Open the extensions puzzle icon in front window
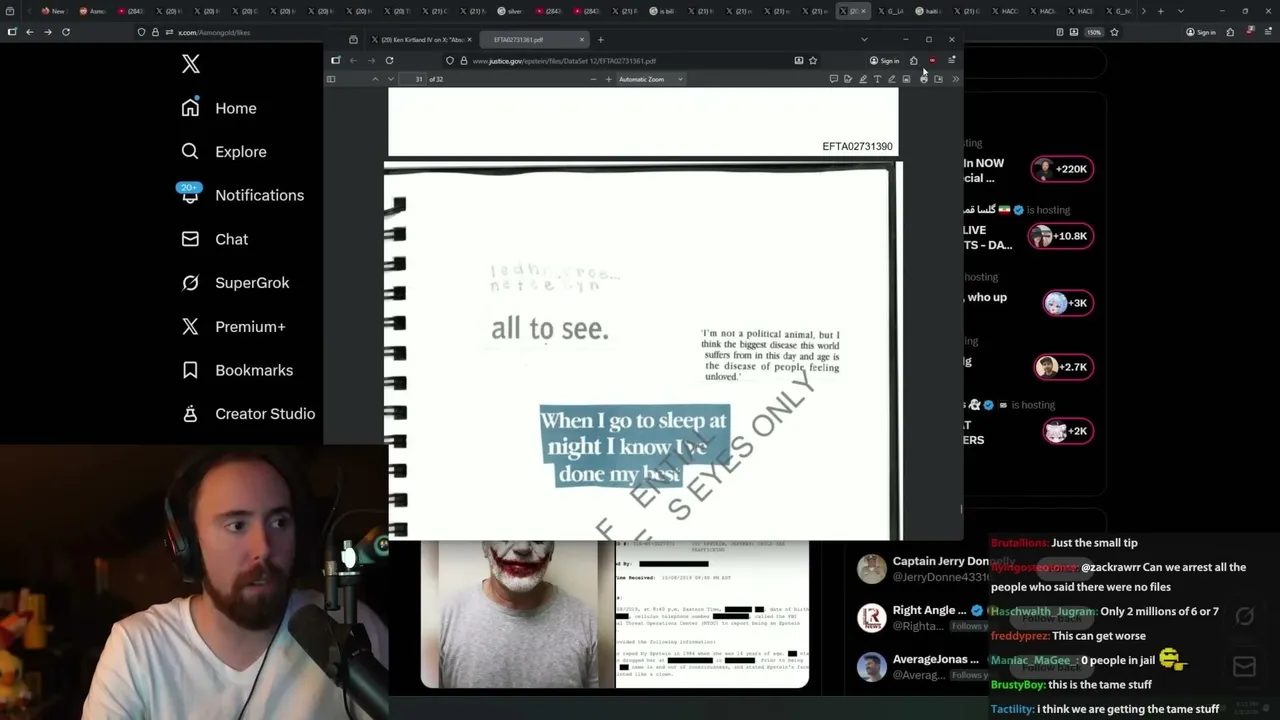Image resolution: width=1280 pixels, height=720 pixels. tap(913, 60)
